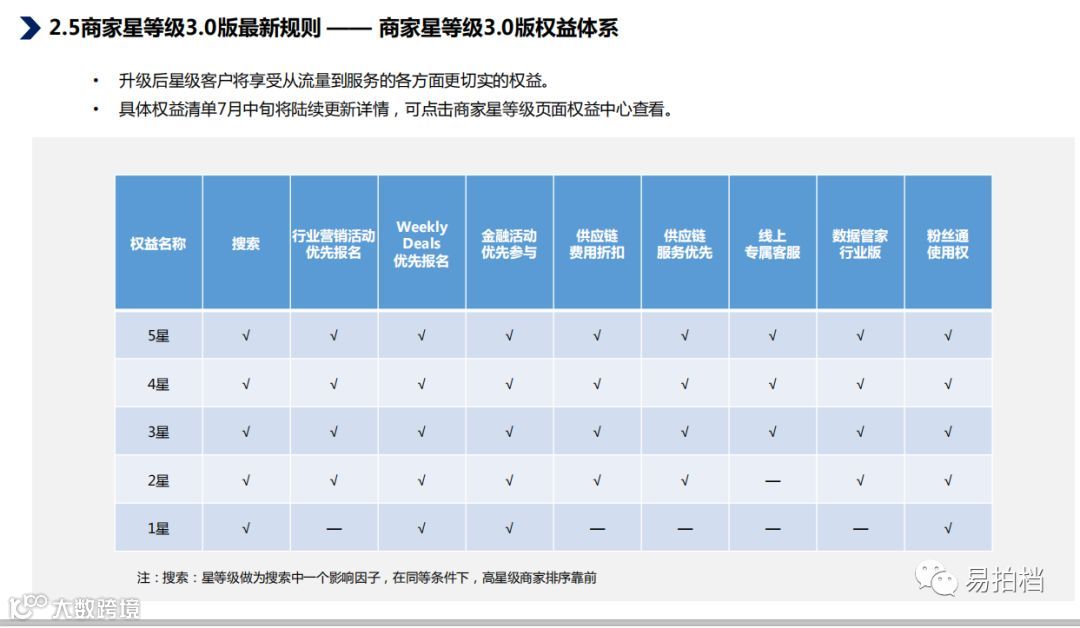Image resolution: width=1080 pixels, height=628 pixels.
Task: Click the 5星 checkmark under 搜索
Action: (246, 335)
